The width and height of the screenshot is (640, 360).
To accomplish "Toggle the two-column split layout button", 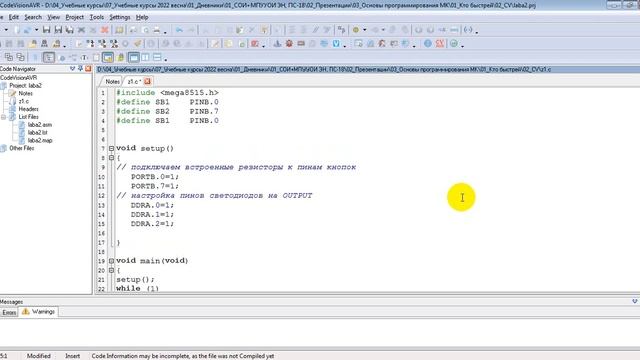I will tap(145, 57).
